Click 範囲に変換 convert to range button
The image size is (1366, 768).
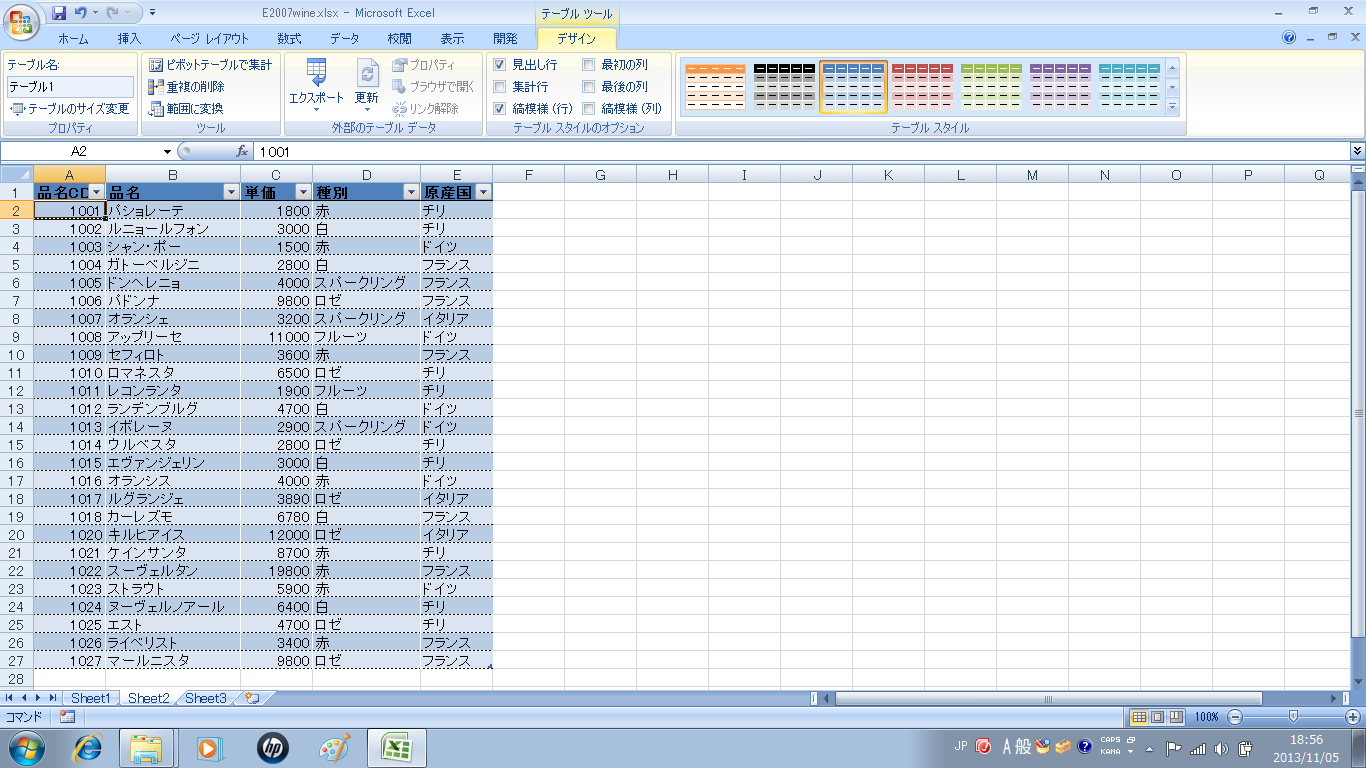(x=186, y=108)
